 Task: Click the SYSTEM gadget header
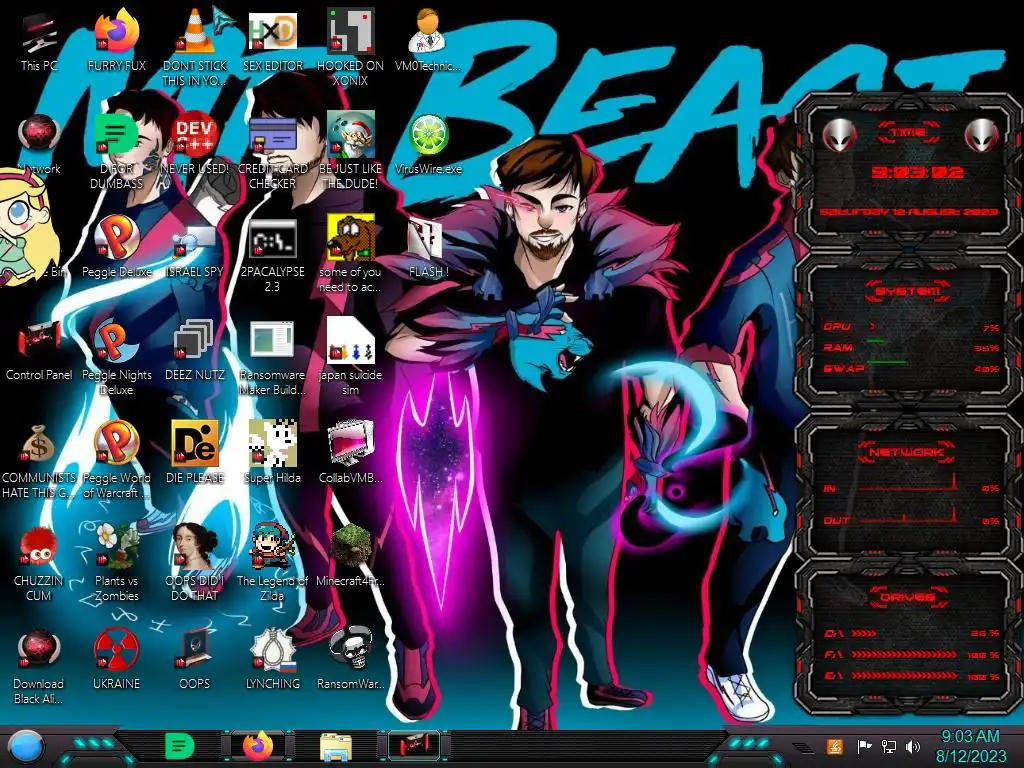(908, 291)
